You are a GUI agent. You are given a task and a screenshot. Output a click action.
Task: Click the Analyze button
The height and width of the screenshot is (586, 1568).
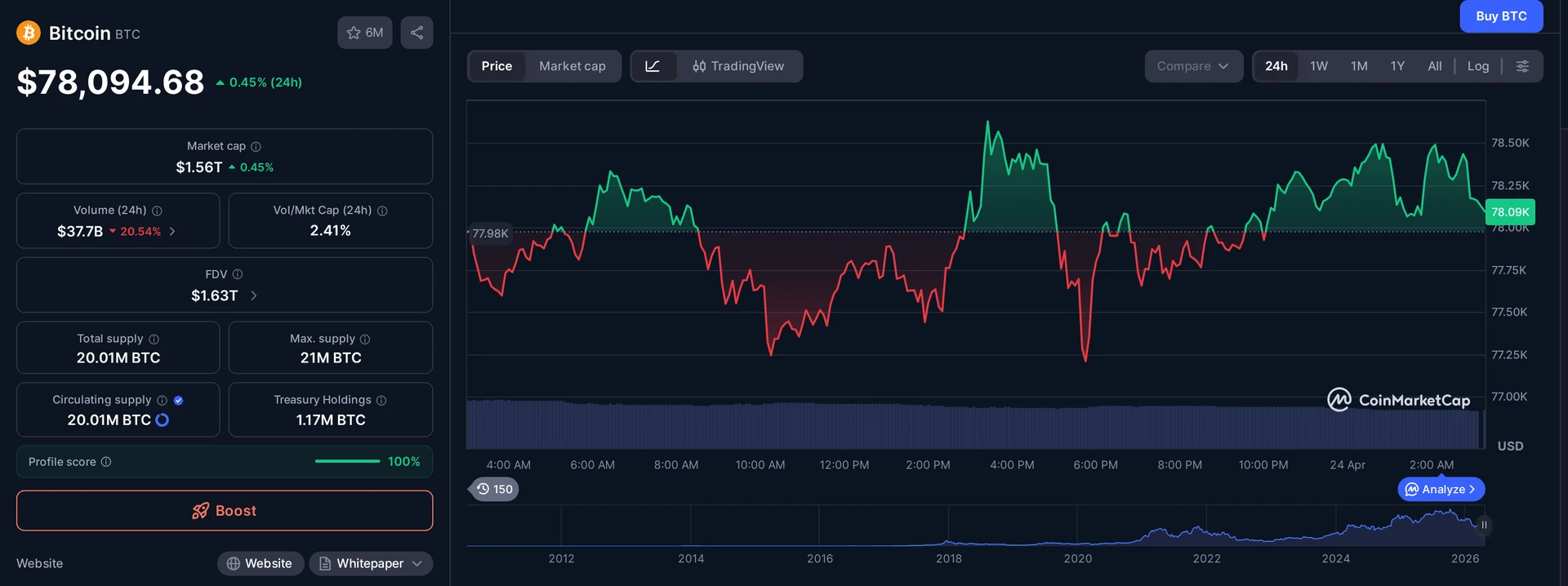[1441, 489]
